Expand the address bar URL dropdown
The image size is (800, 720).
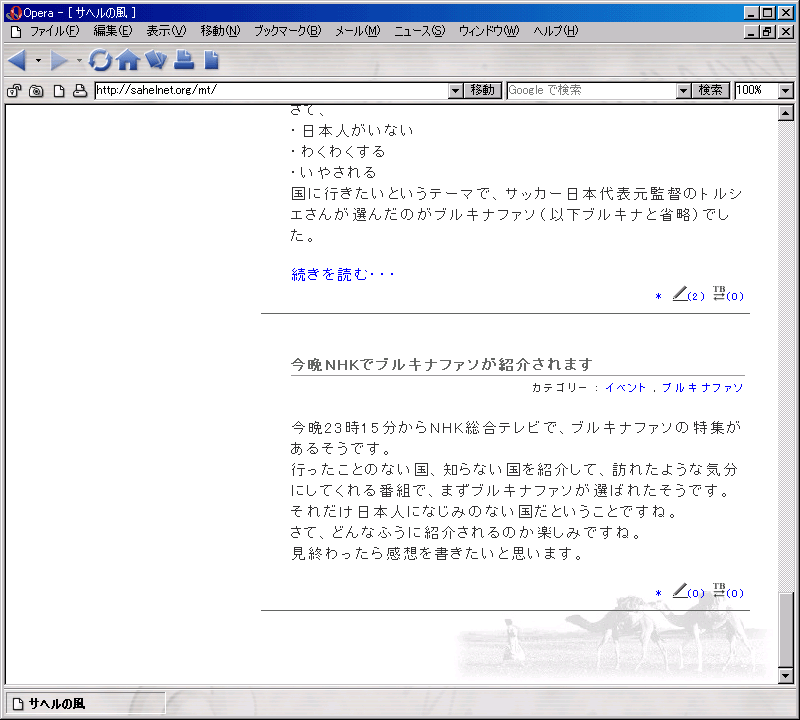456,91
